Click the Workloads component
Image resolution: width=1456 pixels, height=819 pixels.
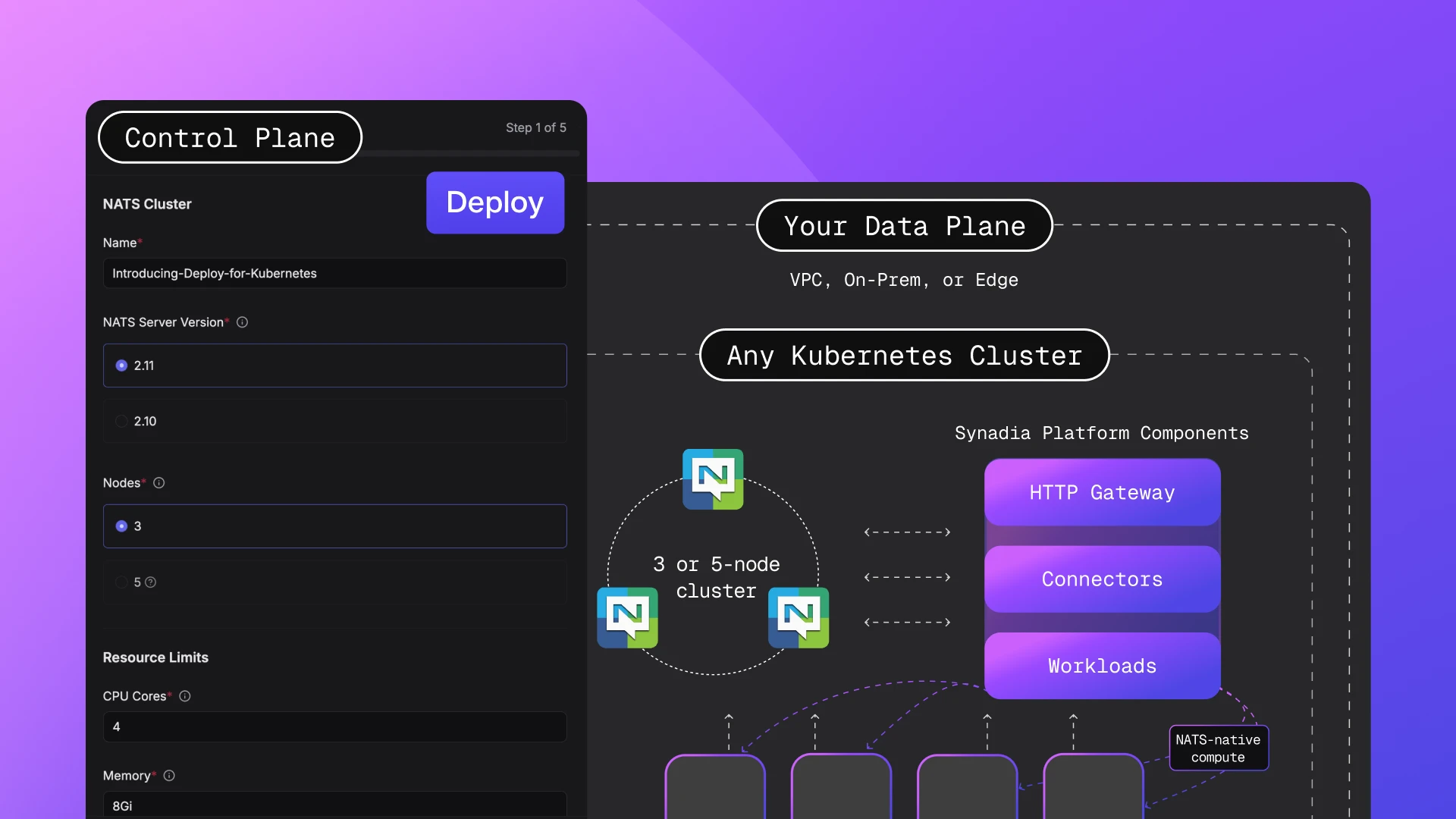(1101, 666)
